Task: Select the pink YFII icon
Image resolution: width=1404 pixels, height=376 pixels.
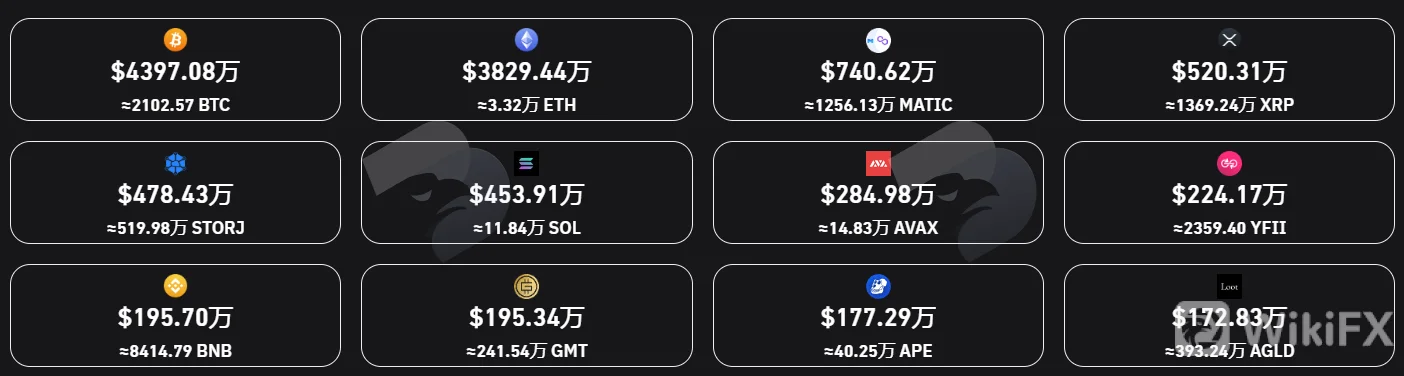Action: [x=1229, y=163]
